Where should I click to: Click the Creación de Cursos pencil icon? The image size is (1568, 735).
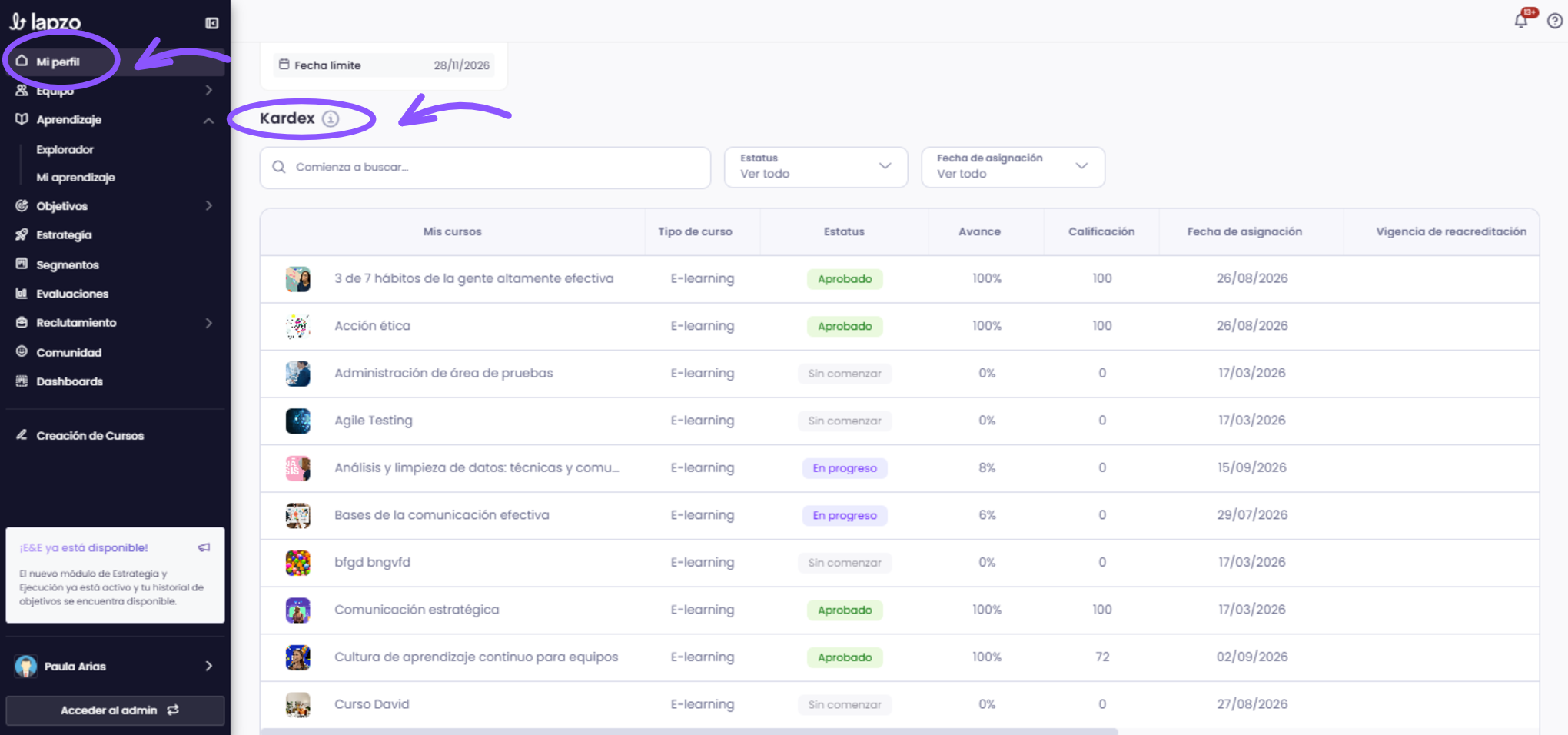click(x=22, y=434)
